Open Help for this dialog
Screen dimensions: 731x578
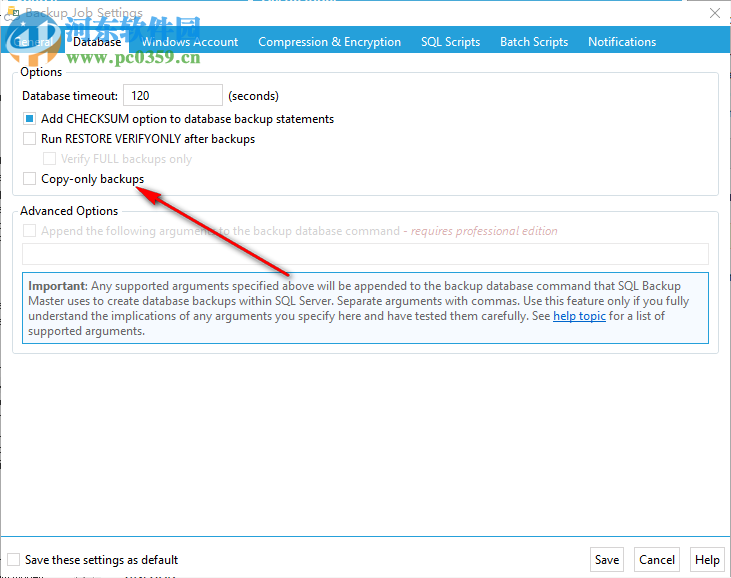[707, 559]
